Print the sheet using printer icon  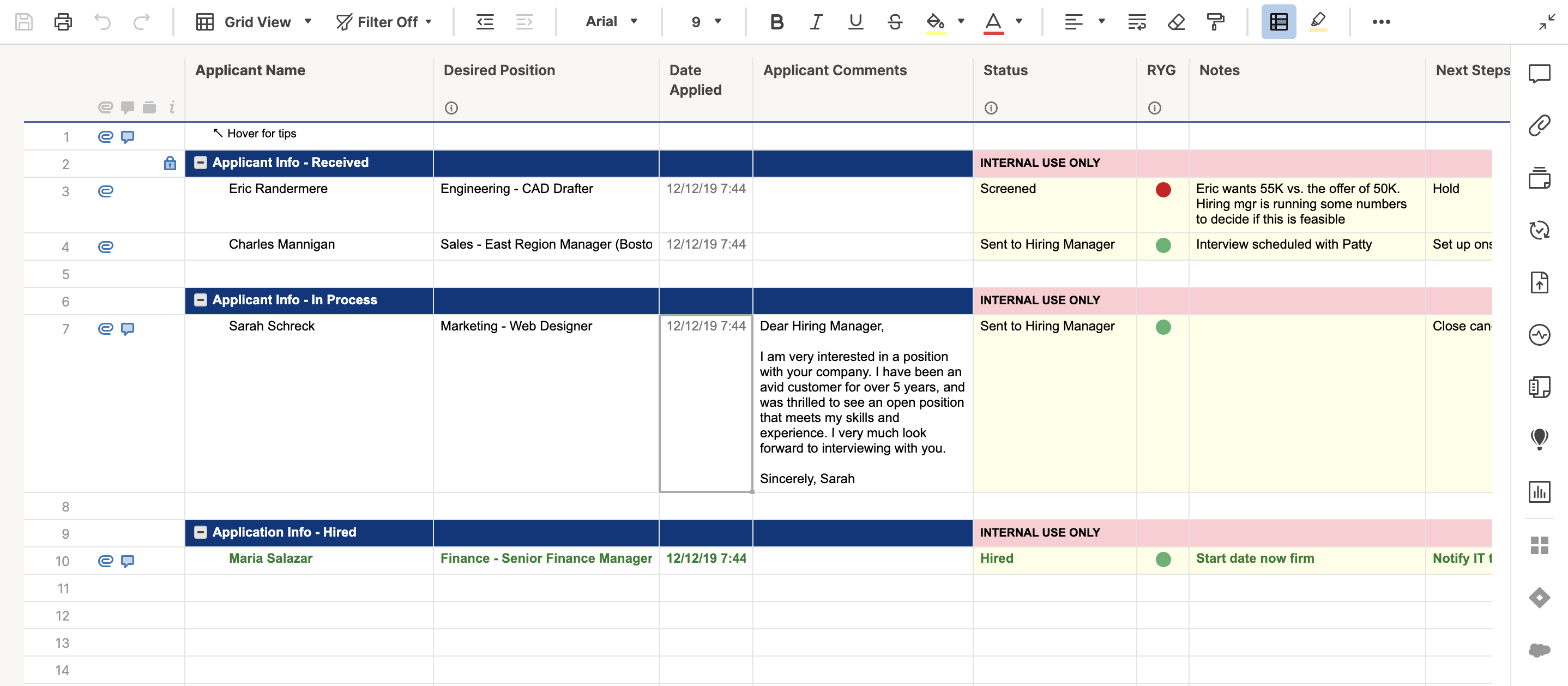(63, 22)
